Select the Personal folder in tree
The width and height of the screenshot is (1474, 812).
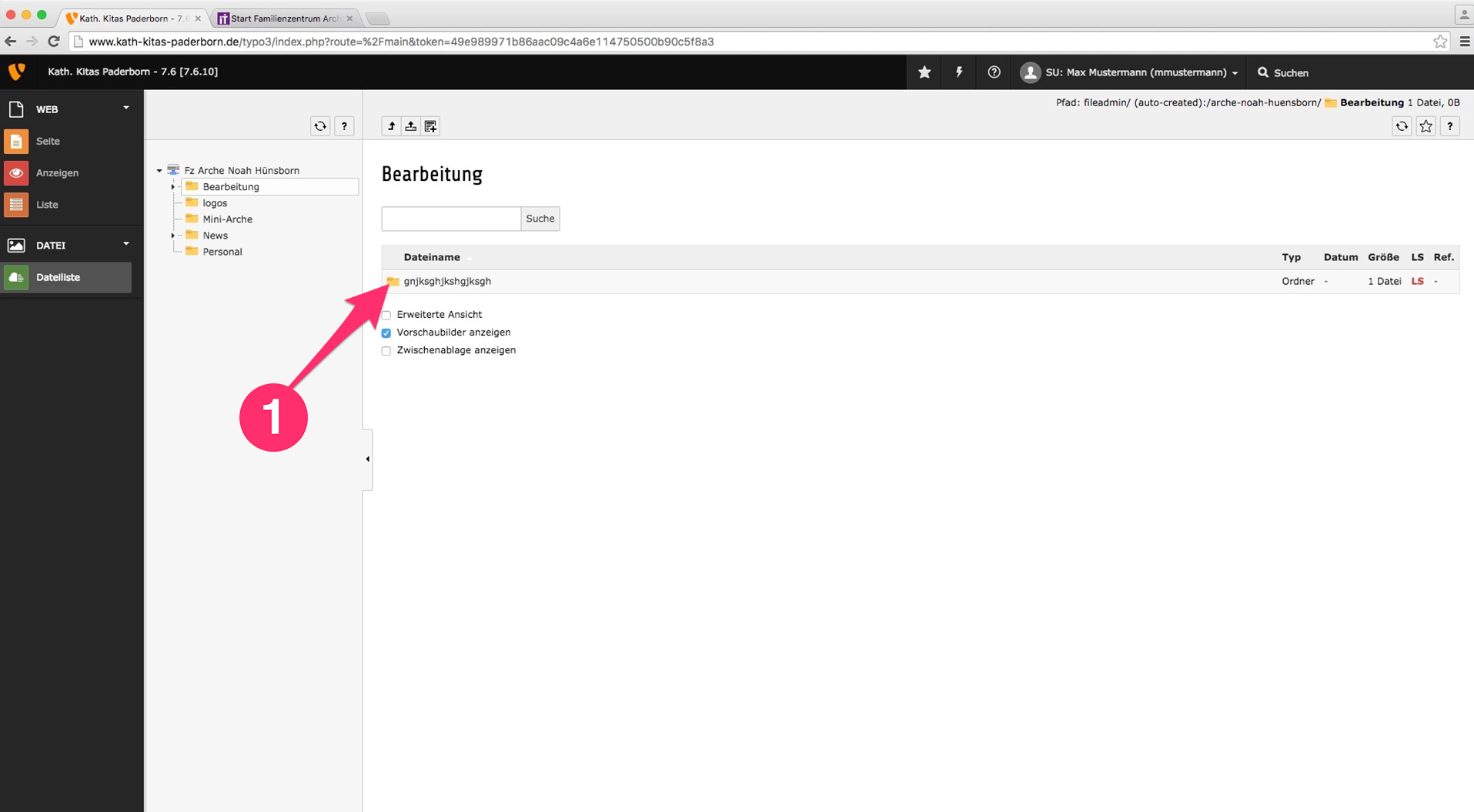[222, 252]
